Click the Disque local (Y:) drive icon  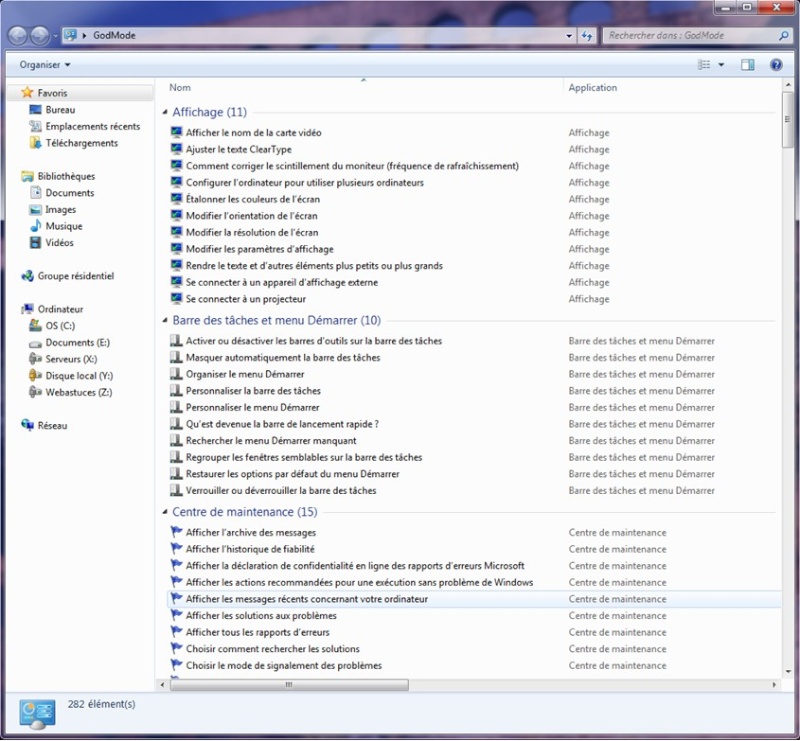[35, 376]
